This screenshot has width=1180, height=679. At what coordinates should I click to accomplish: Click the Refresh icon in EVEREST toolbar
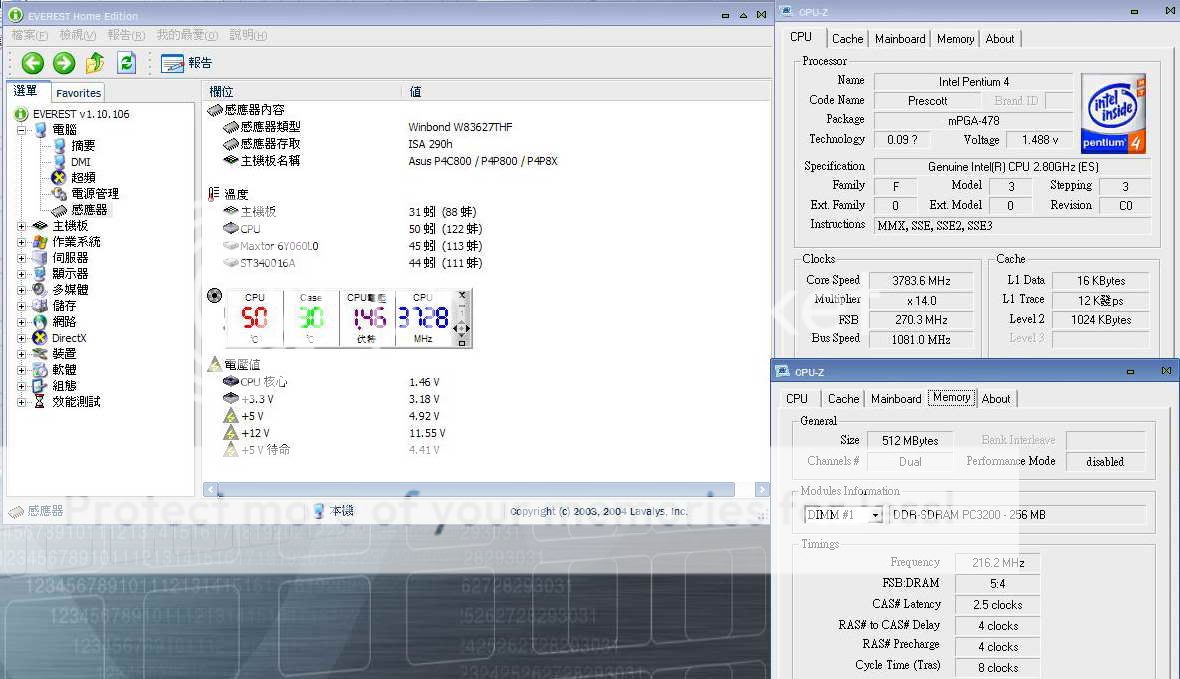[126, 63]
